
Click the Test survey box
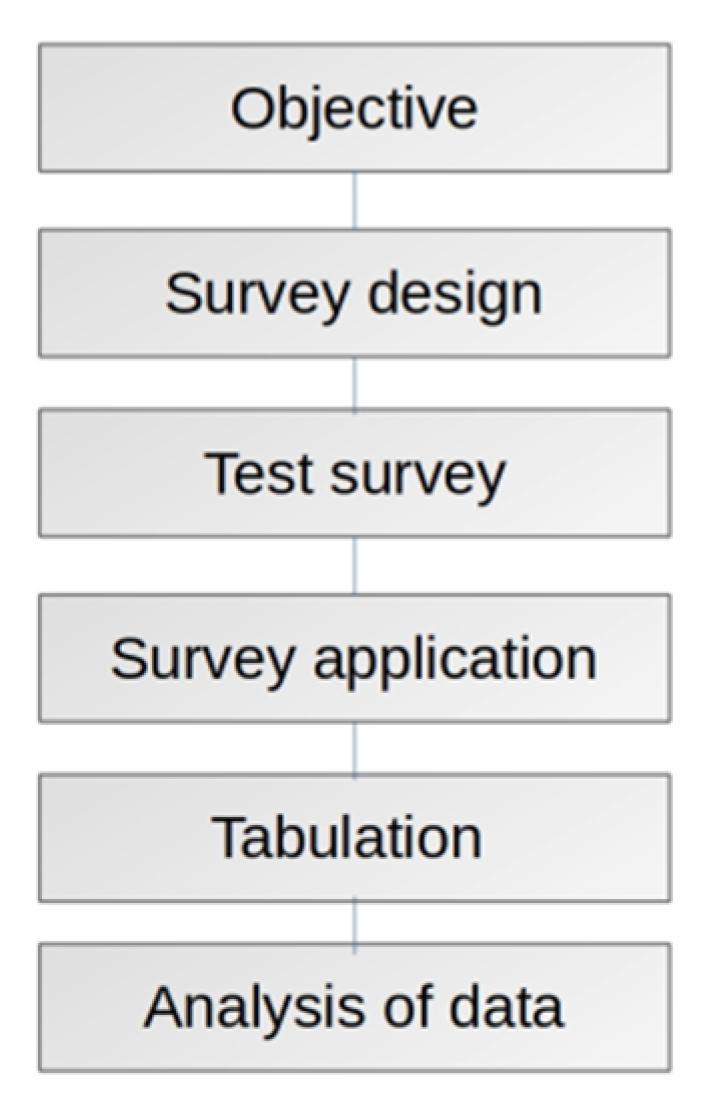(354, 473)
